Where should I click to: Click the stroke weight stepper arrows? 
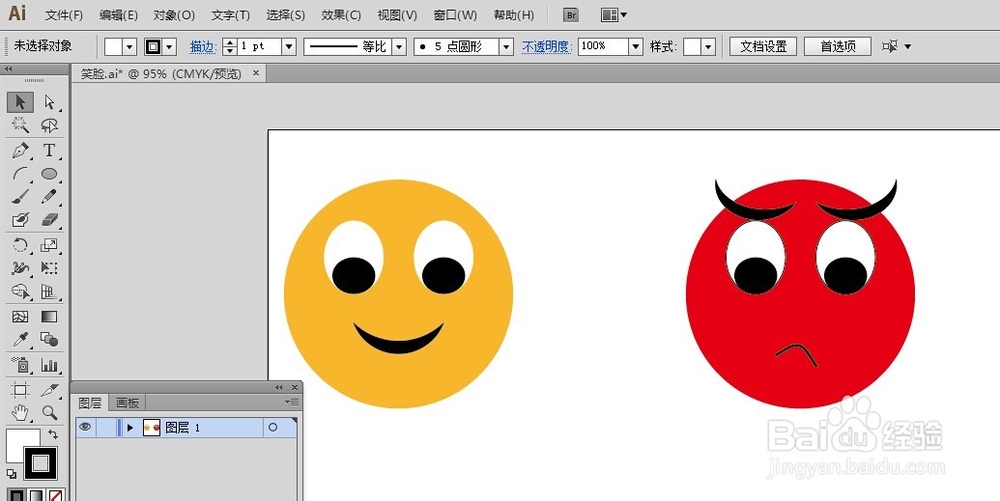click(230, 47)
